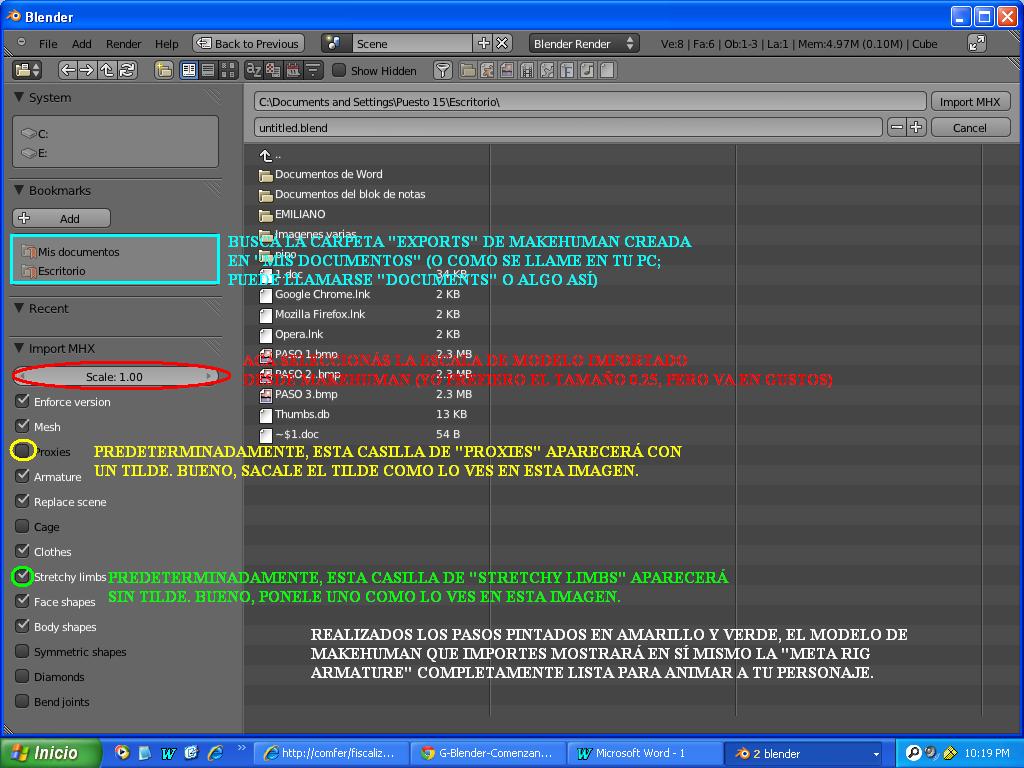Collapse the Import MHX panel

pos(19,348)
